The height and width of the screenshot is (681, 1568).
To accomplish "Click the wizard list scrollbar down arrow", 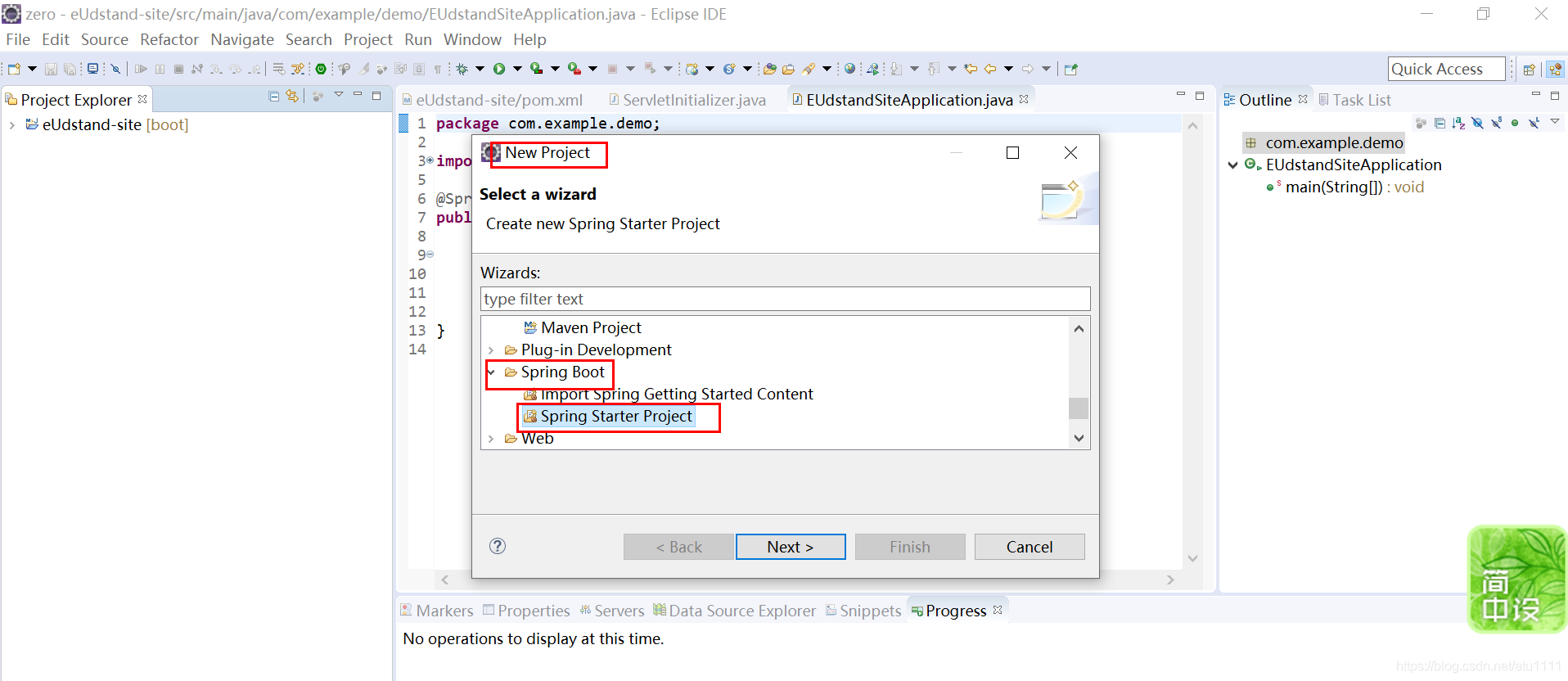I will tap(1079, 439).
